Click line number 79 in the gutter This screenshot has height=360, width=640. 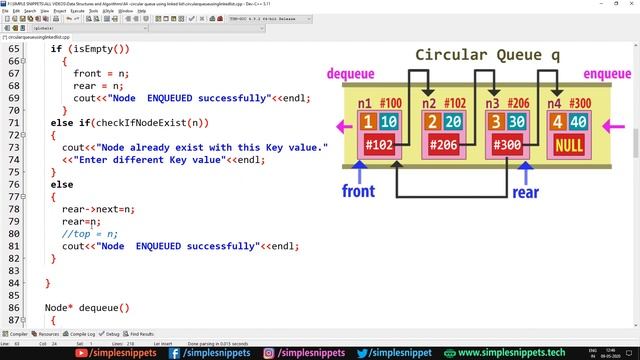(13, 221)
